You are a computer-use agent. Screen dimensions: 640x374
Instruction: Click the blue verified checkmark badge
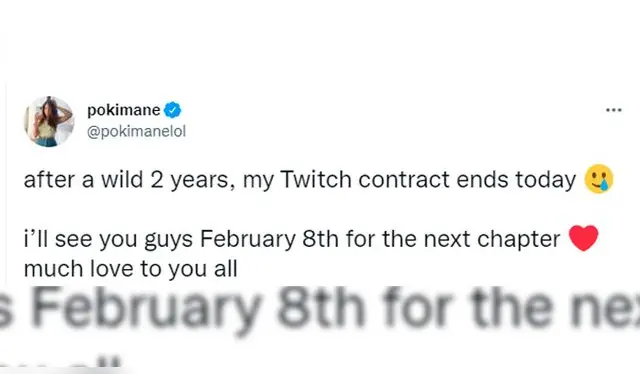[173, 110]
